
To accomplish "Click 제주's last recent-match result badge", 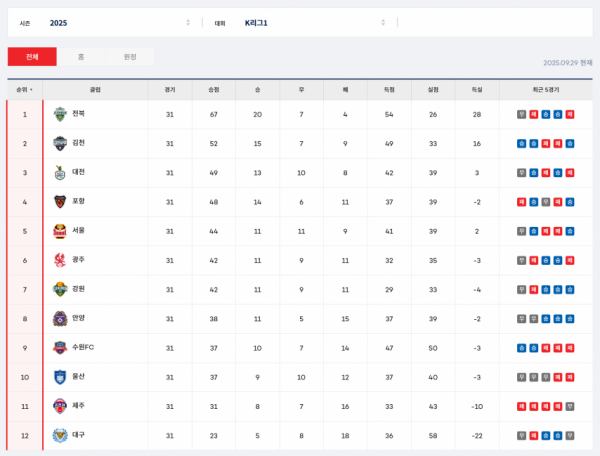I will pyautogui.click(x=570, y=406).
